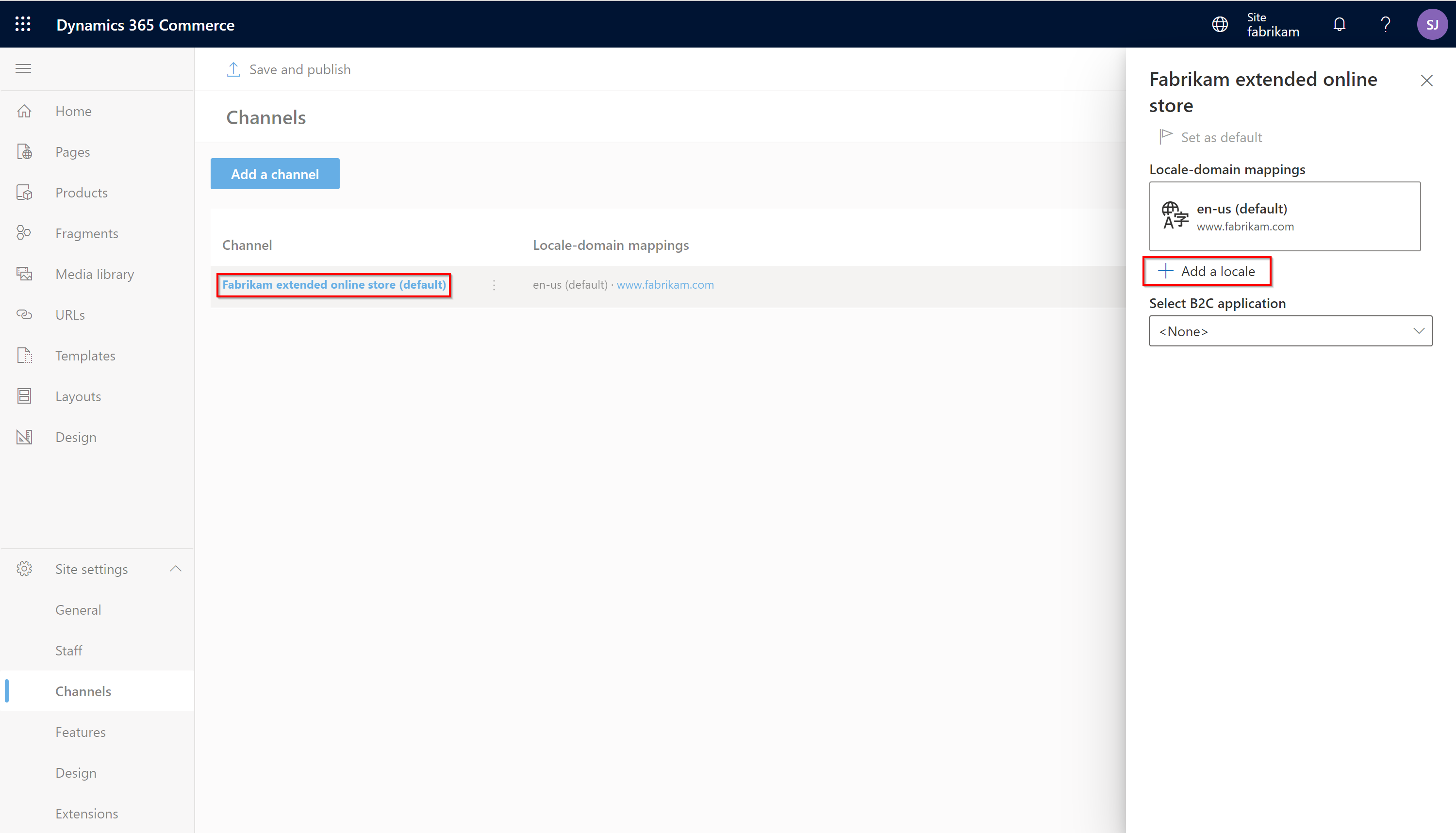The width and height of the screenshot is (1456, 833).
Task: Click the Design sidebar icon
Action: click(26, 436)
